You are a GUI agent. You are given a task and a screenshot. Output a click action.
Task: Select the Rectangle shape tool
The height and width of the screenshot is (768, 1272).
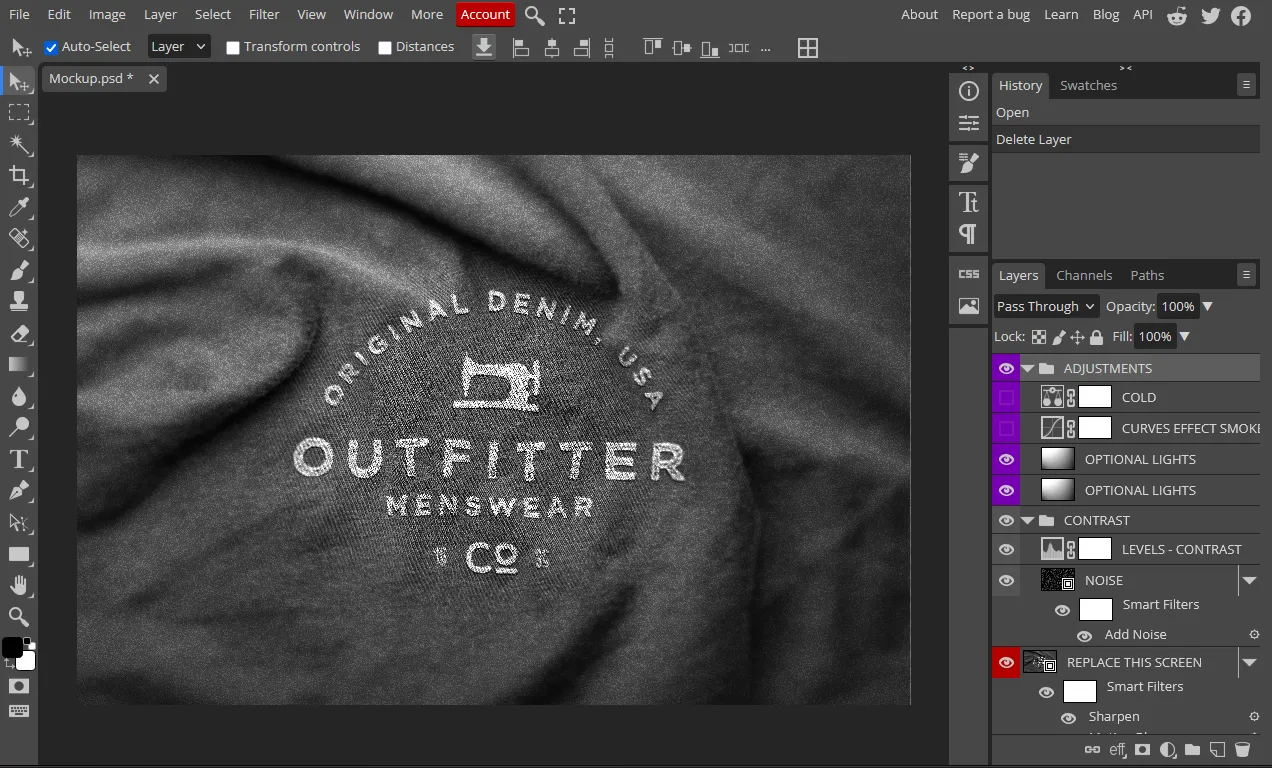[x=19, y=554]
